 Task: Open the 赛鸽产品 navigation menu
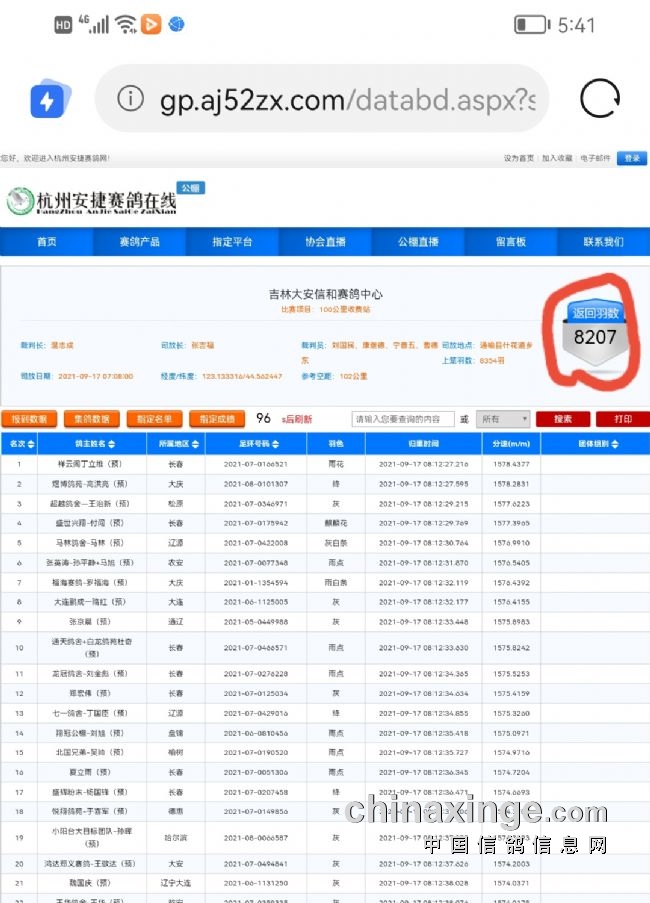tap(139, 242)
